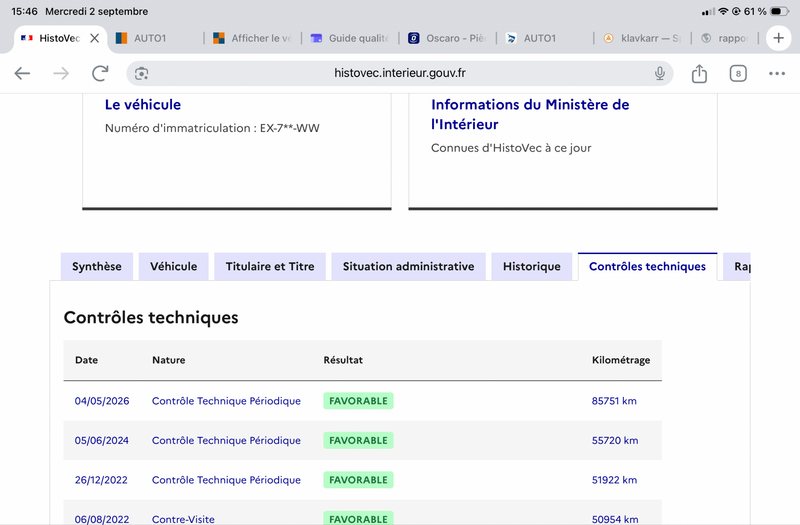
Task: Open the share icon in the toolbar
Action: click(699, 73)
